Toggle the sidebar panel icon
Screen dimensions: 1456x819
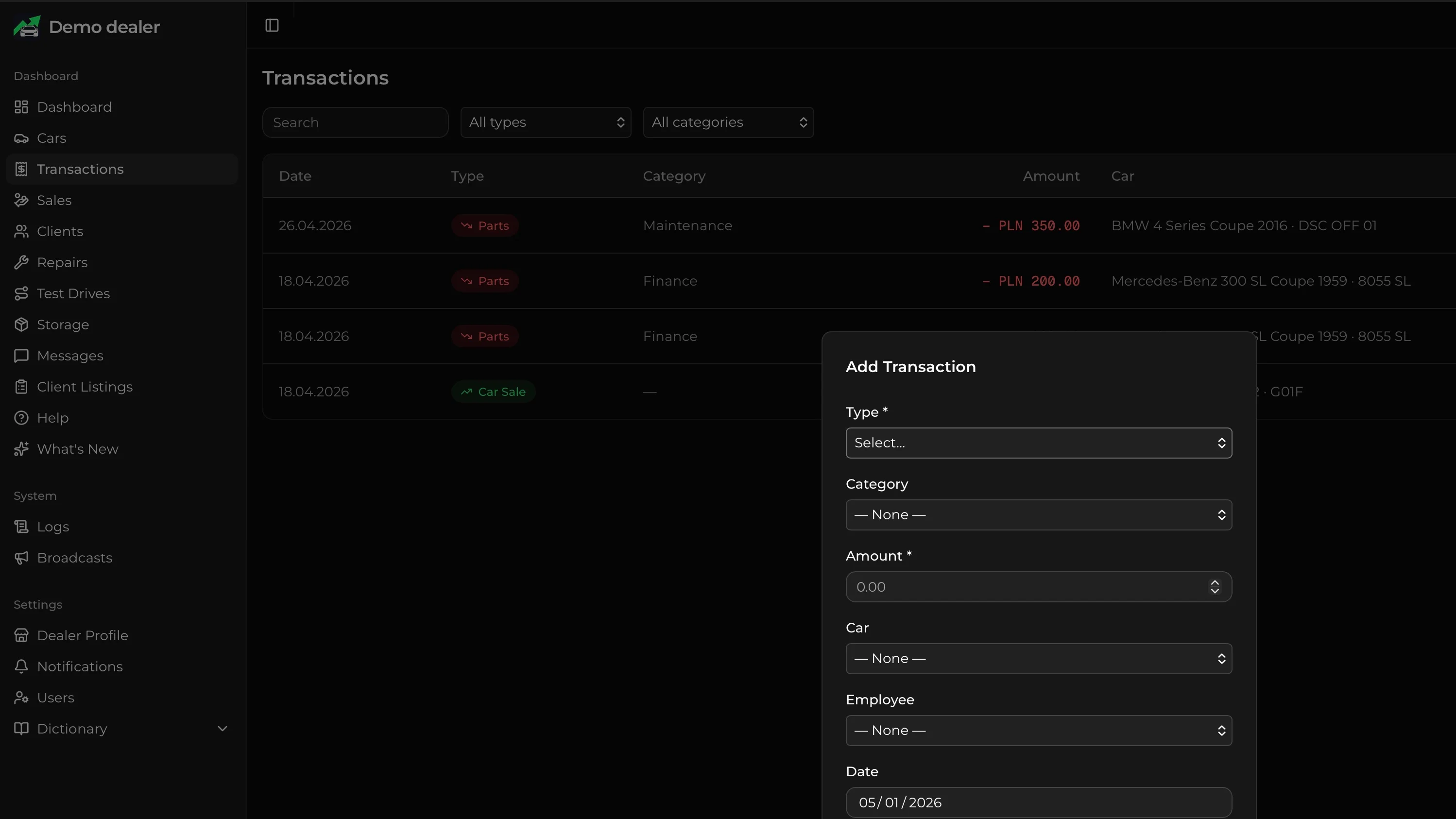(272, 25)
